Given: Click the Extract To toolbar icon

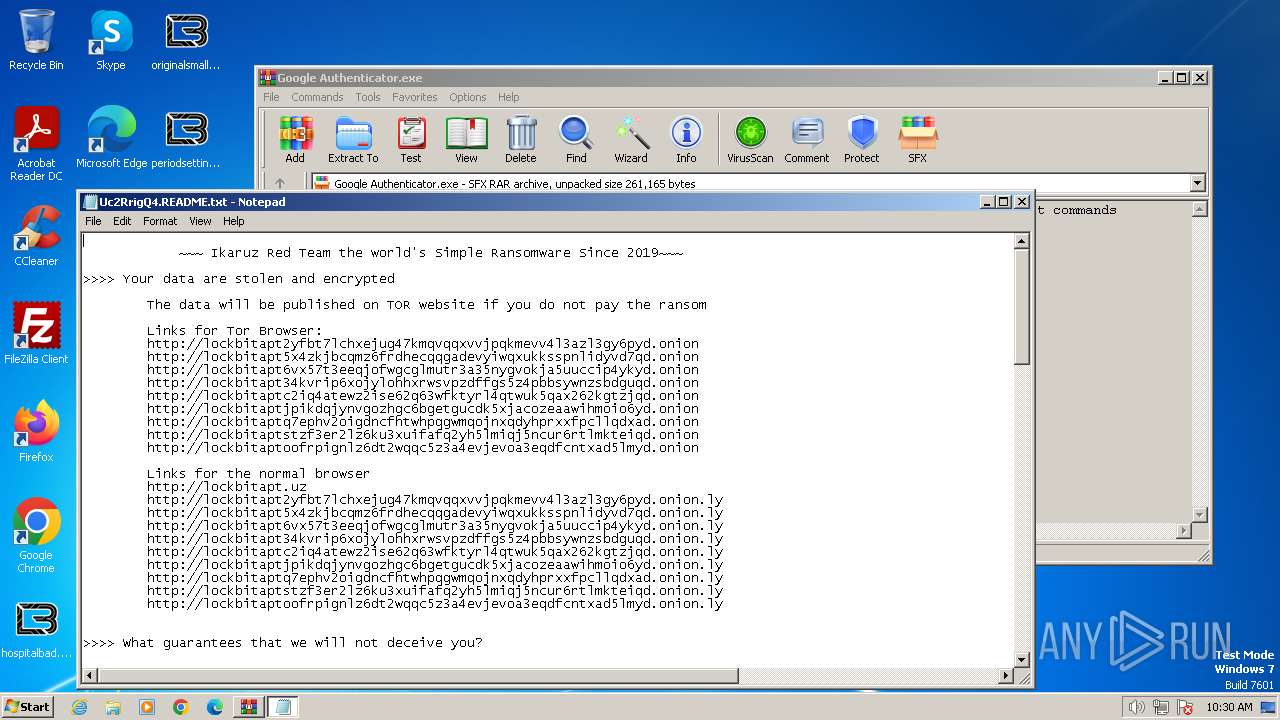Looking at the screenshot, I should tap(353, 140).
